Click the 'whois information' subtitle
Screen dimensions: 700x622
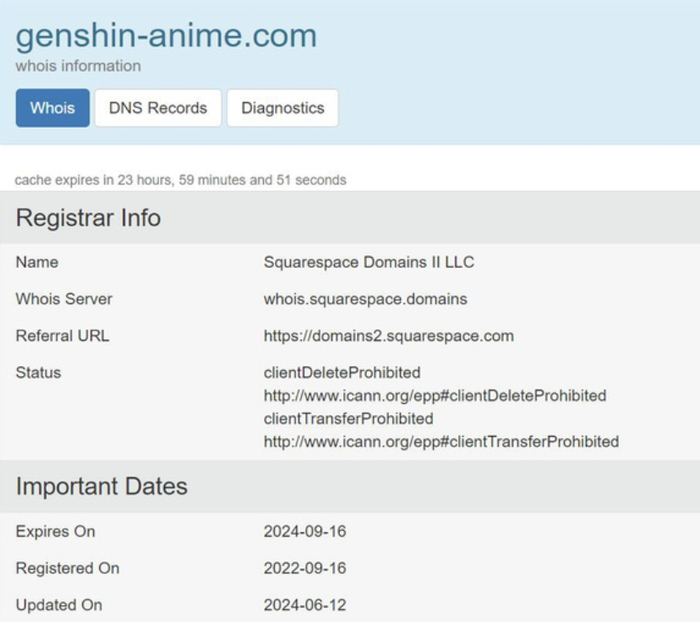point(78,66)
